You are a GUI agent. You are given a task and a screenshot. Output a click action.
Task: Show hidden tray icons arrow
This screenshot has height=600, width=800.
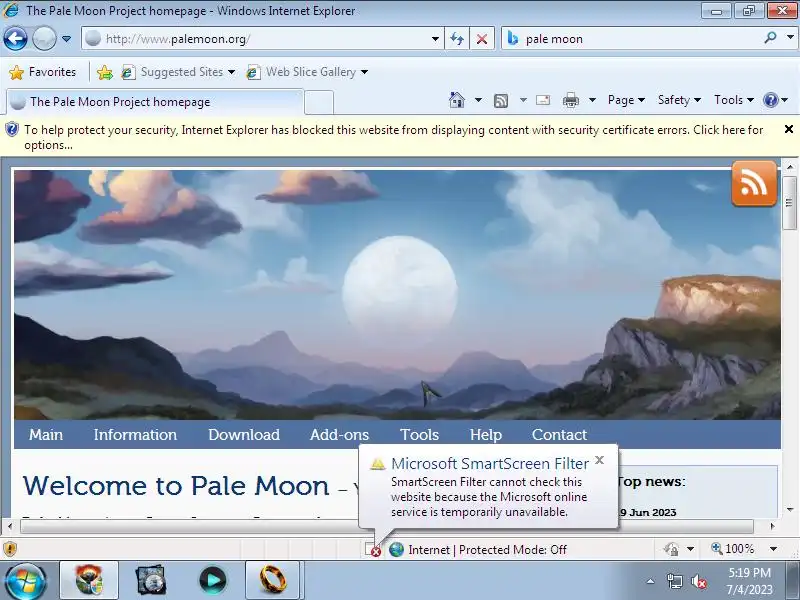(650, 581)
